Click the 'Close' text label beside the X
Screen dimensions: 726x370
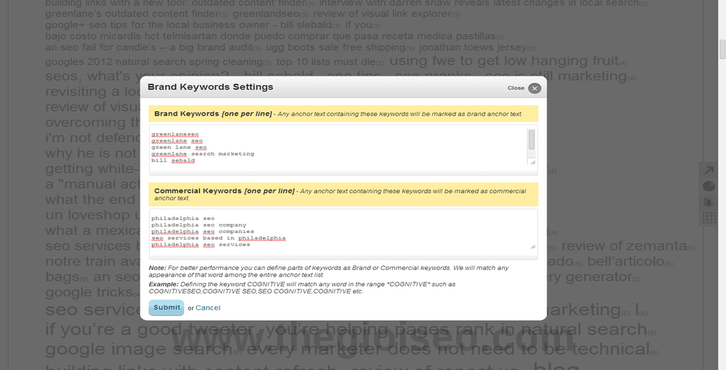click(x=516, y=88)
